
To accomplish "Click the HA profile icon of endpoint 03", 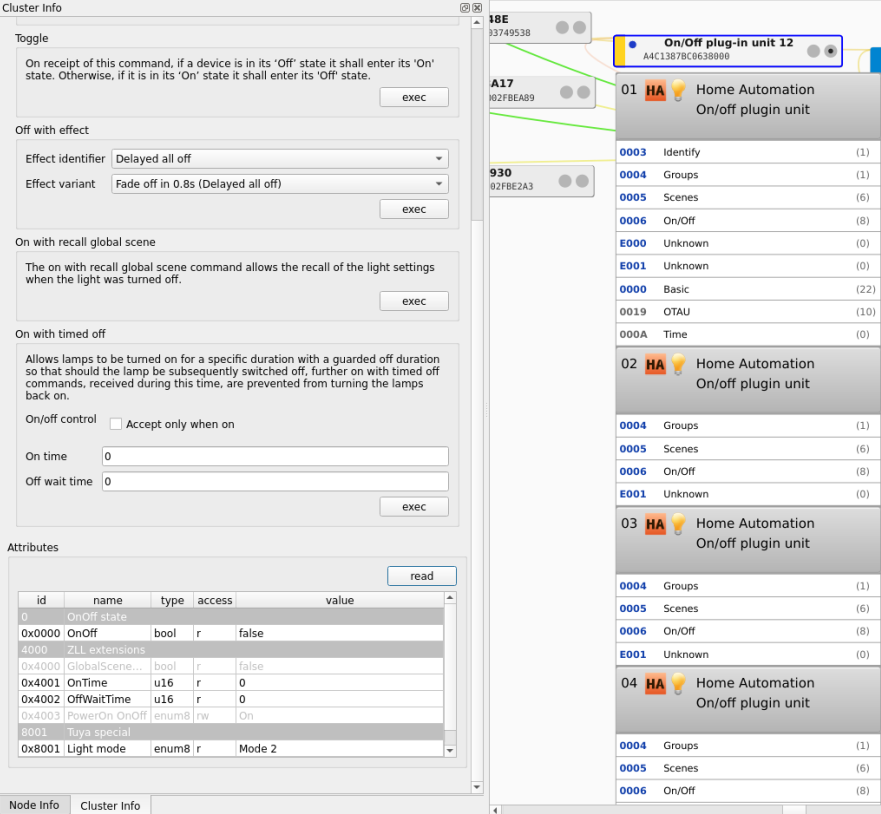I will point(655,525).
